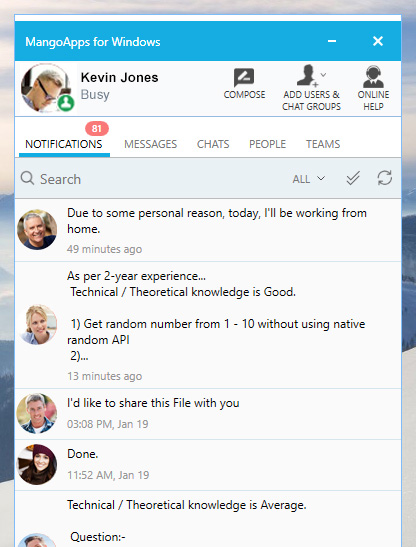Switch to the People tab

coord(267,144)
